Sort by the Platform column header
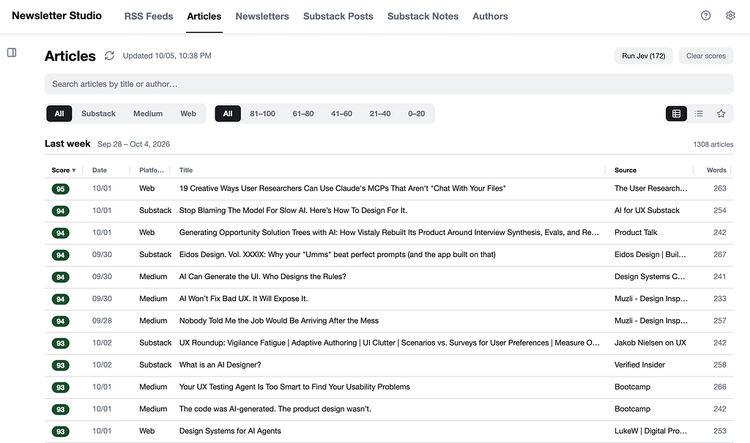The width and height of the screenshot is (750, 443). tap(152, 170)
